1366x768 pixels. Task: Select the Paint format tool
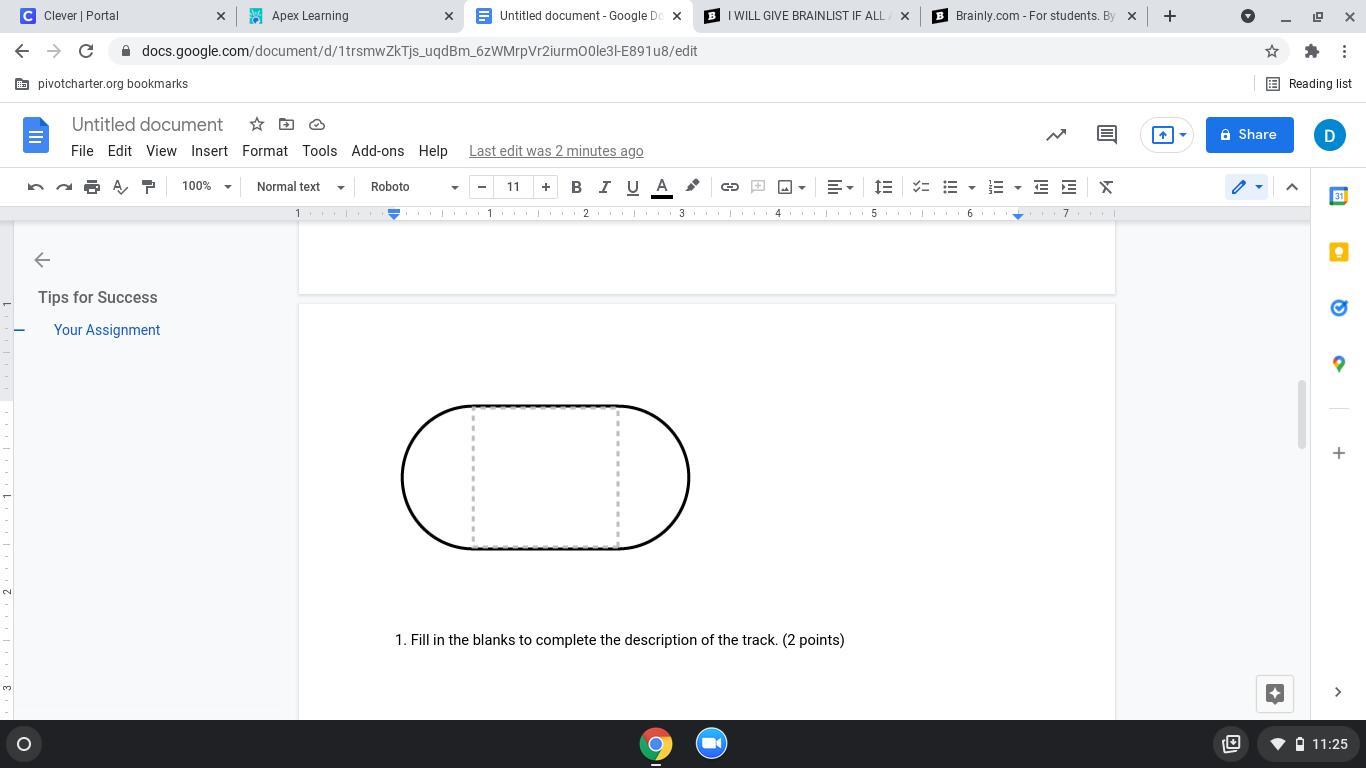pyautogui.click(x=148, y=187)
